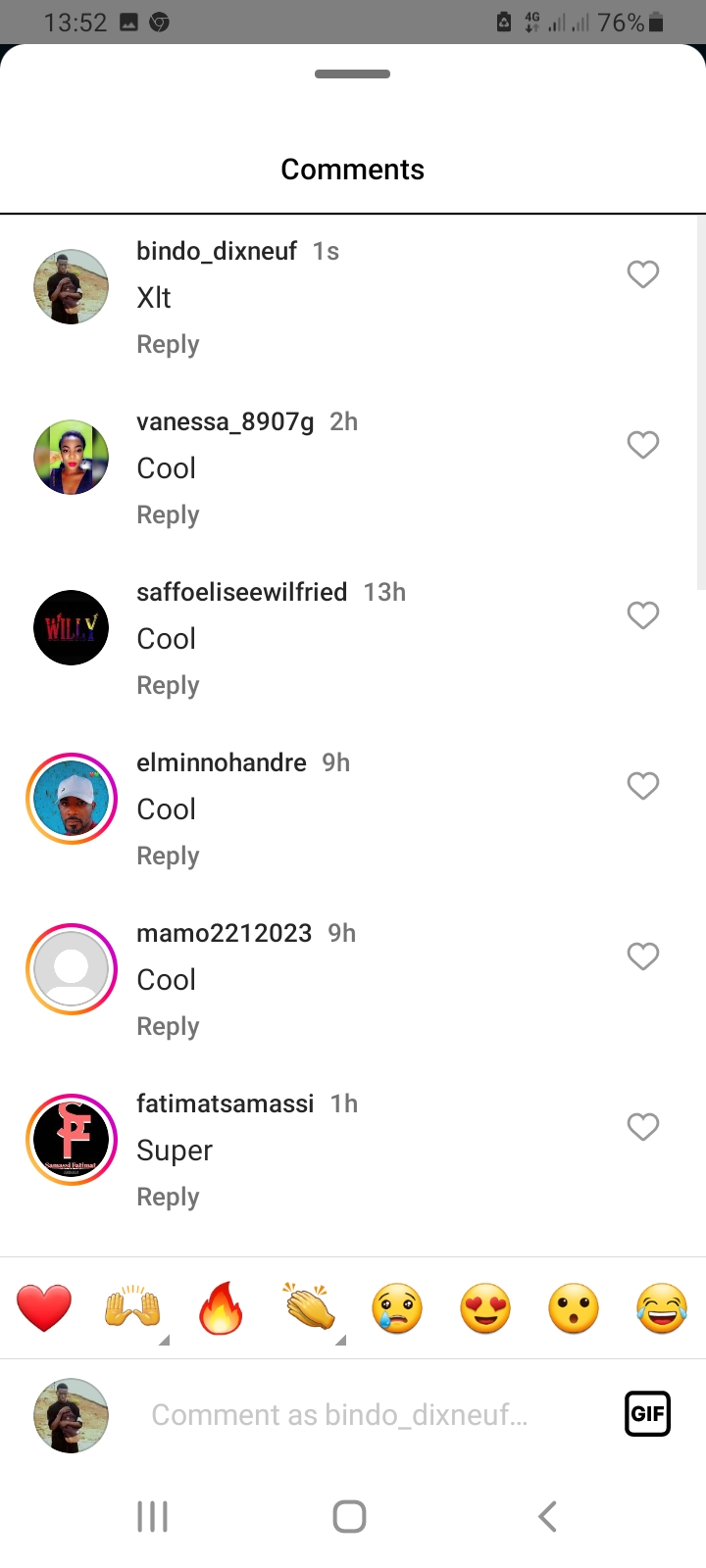Like the comment from elminnohandre
Screen dimensions: 706x1568
(643, 786)
